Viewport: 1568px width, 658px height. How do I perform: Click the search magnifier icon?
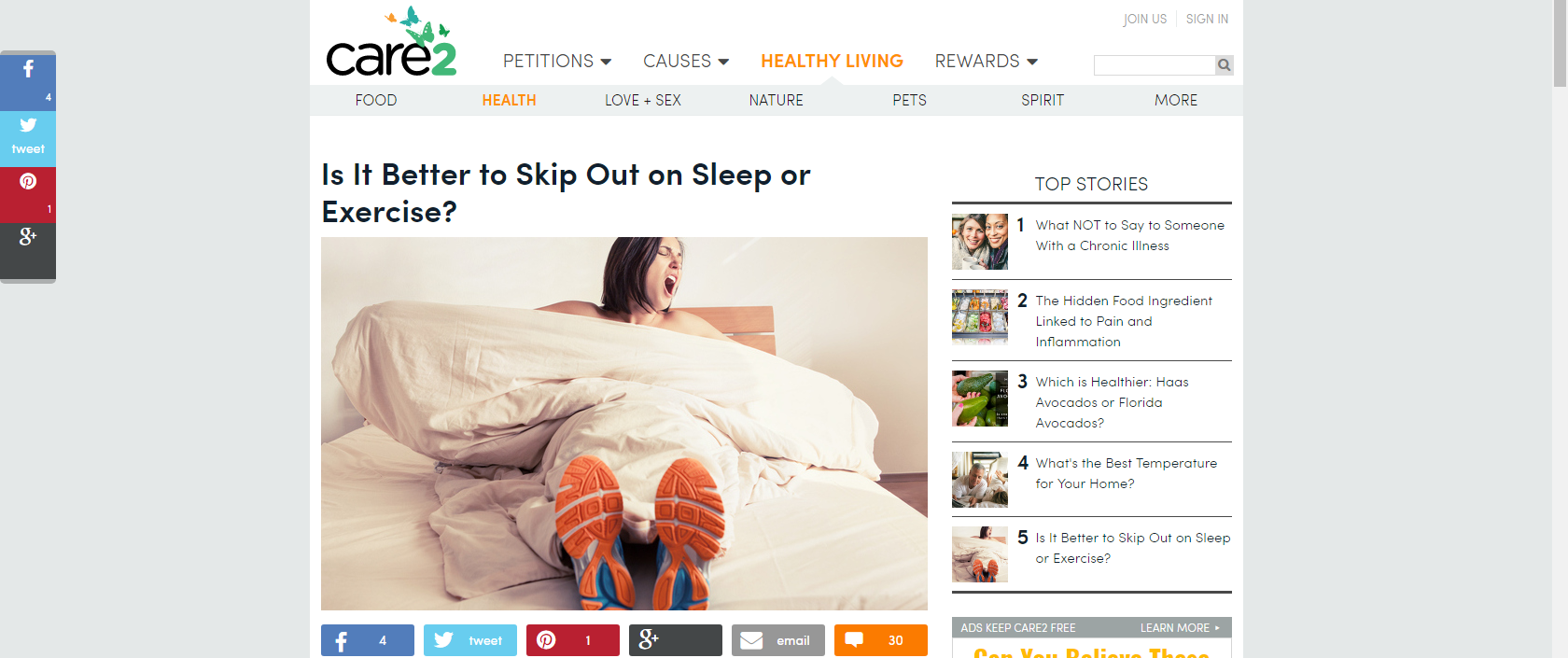(x=1224, y=64)
